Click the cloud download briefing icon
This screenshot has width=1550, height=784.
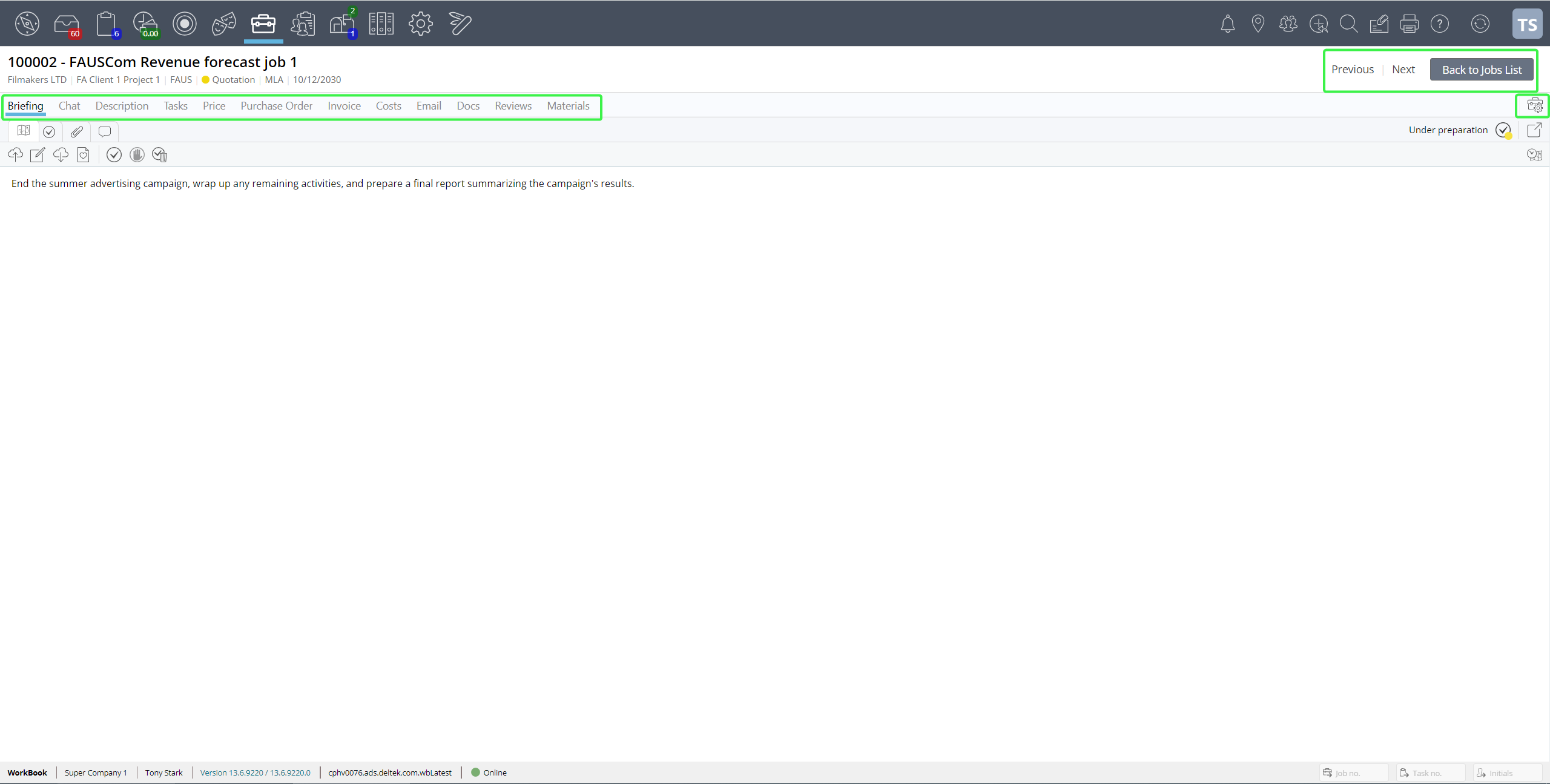point(61,155)
